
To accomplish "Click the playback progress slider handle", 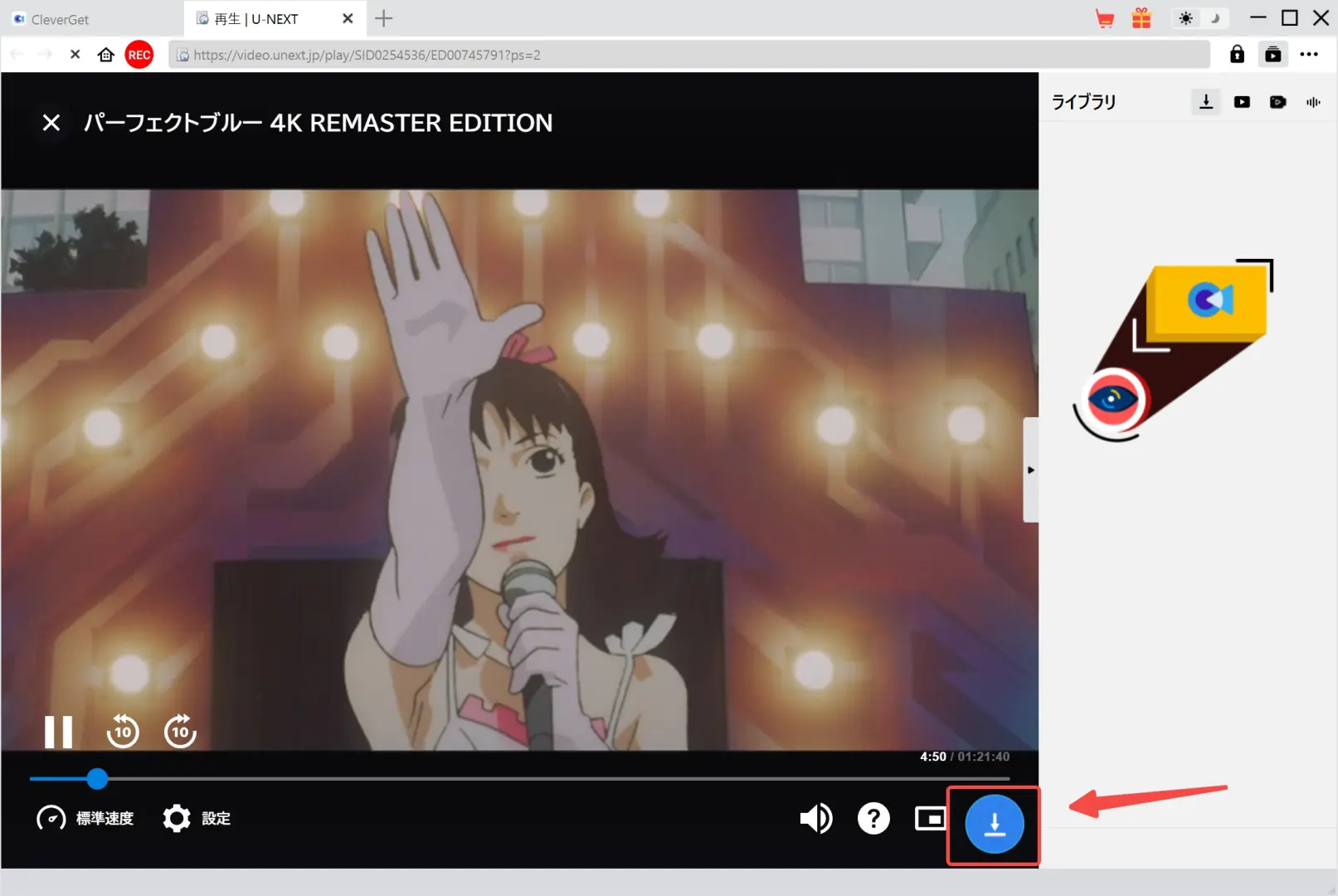I will tap(97, 778).
